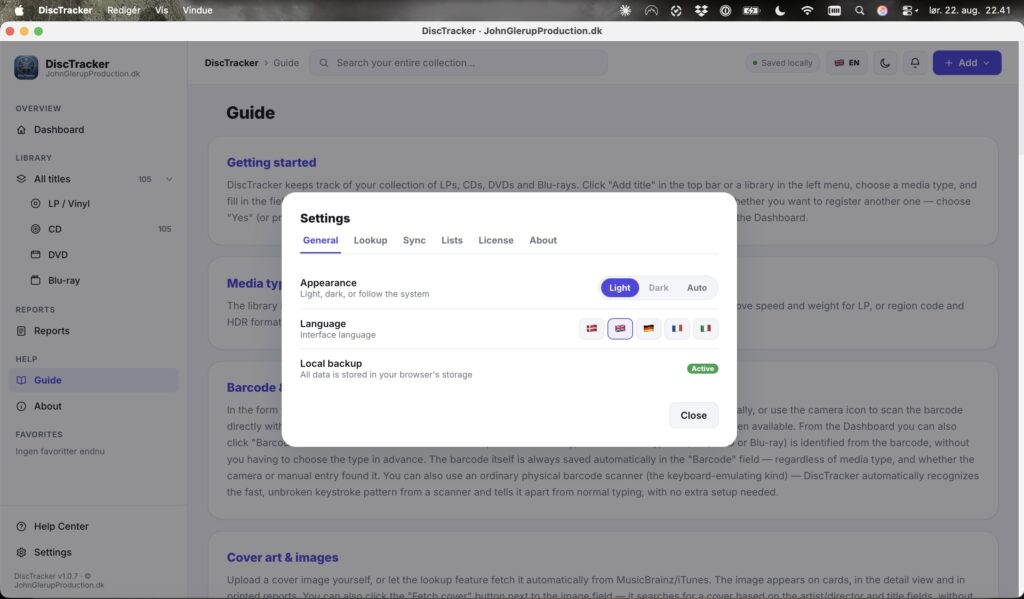Image resolution: width=1024 pixels, height=599 pixels.
Task: Open notifications with the bell icon
Action: pyautogui.click(x=915, y=63)
